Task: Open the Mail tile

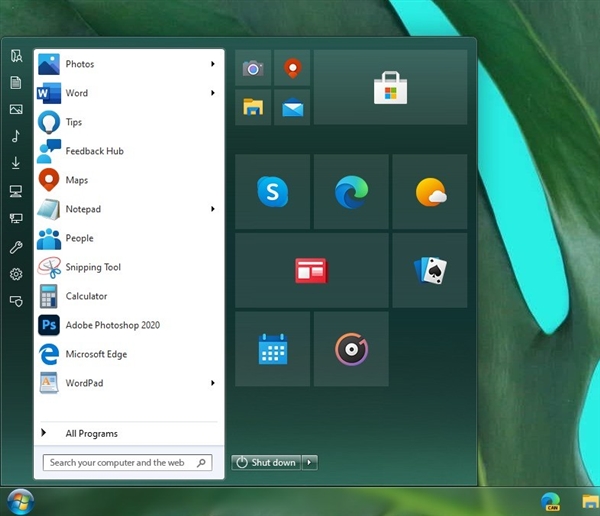Action: (292, 107)
